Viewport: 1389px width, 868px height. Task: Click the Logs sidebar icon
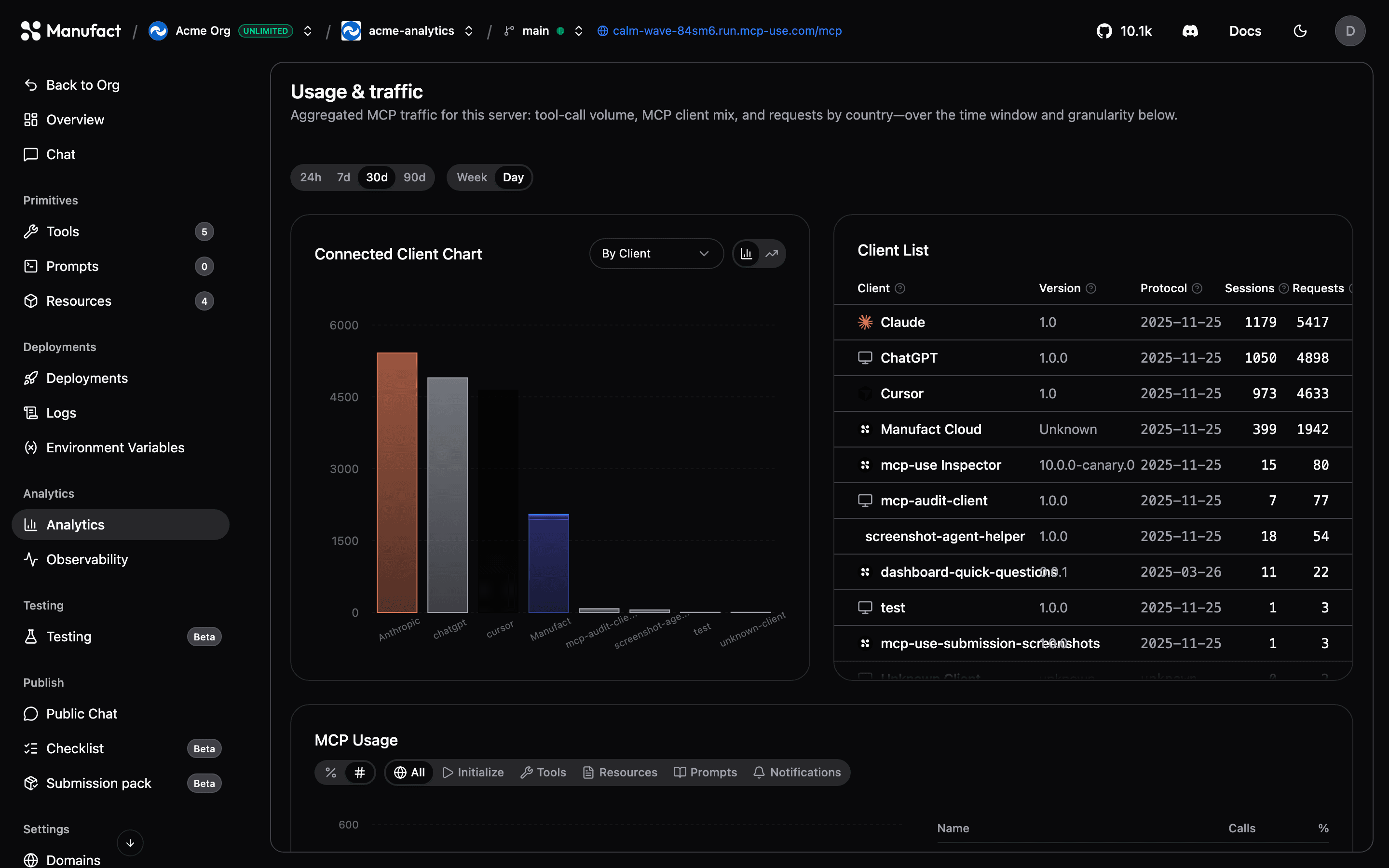point(30,413)
